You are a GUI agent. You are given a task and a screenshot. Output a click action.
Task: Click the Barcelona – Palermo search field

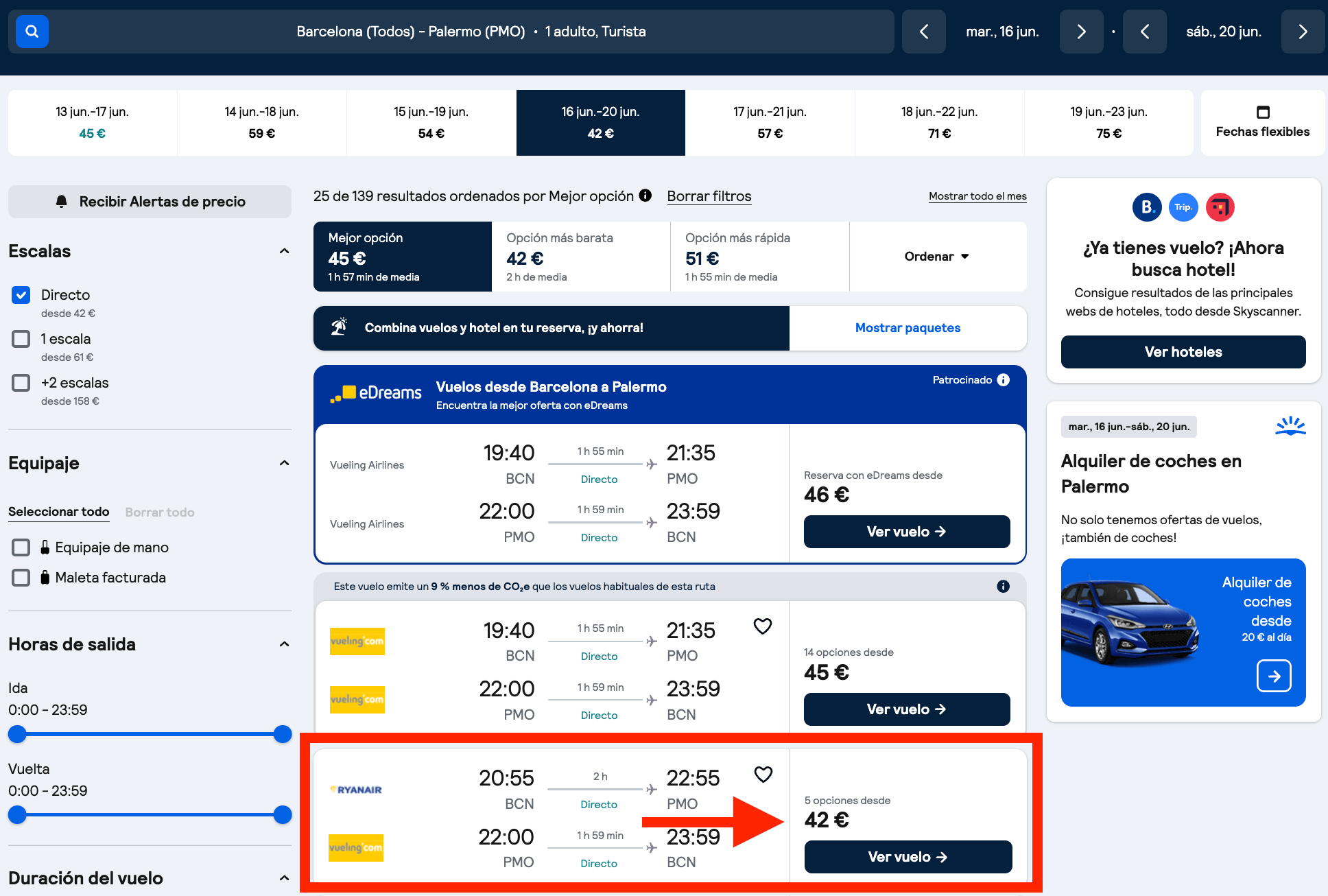tap(451, 32)
